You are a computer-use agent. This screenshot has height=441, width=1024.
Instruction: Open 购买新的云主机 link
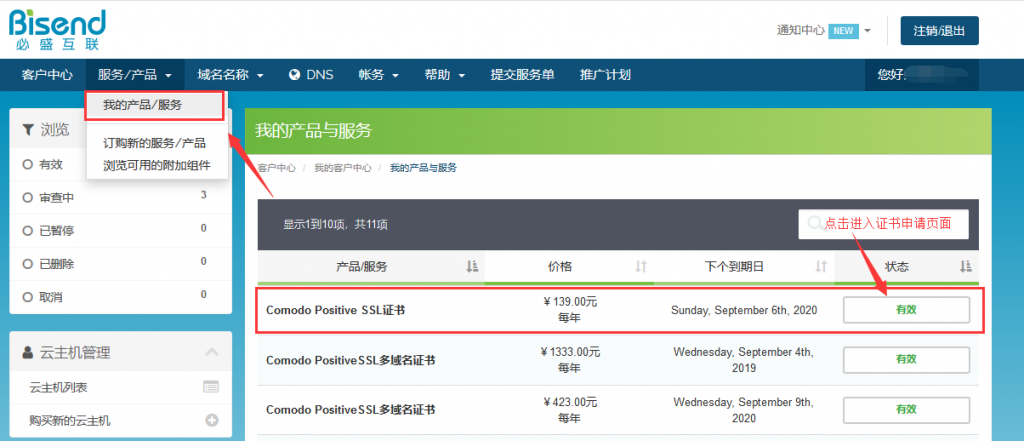click(69, 421)
